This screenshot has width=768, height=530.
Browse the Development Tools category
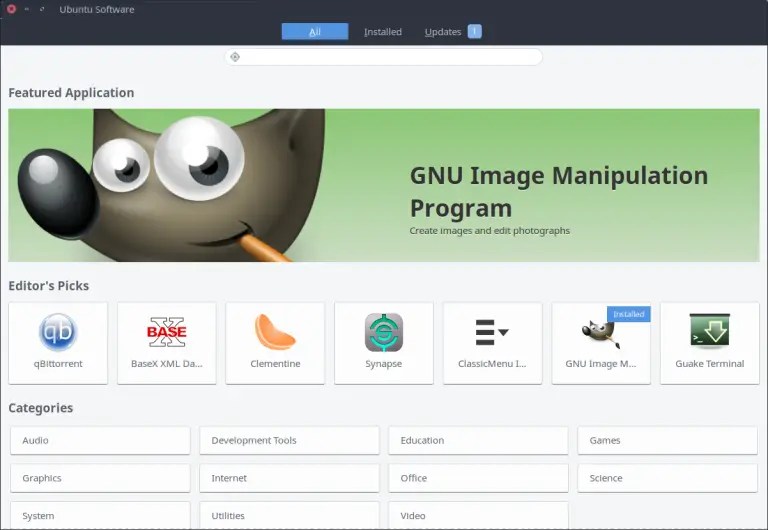pyautogui.click(x=289, y=440)
